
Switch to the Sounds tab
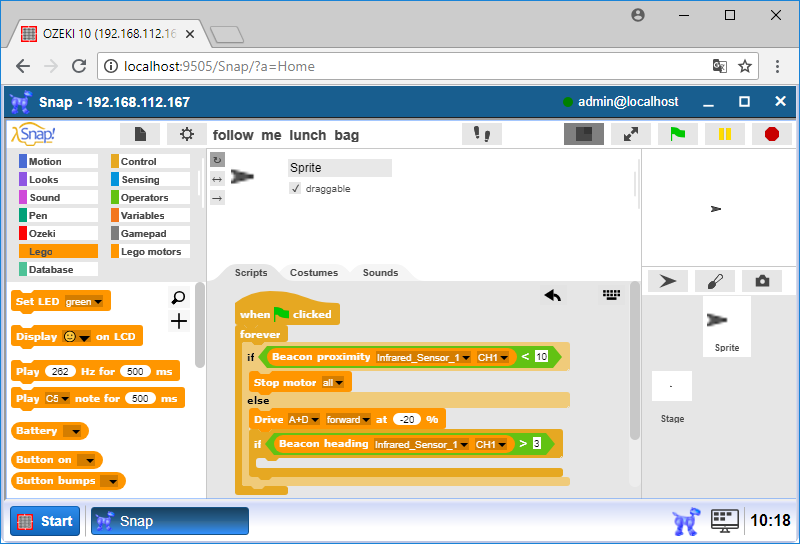pyautogui.click(x=380, y=272)
